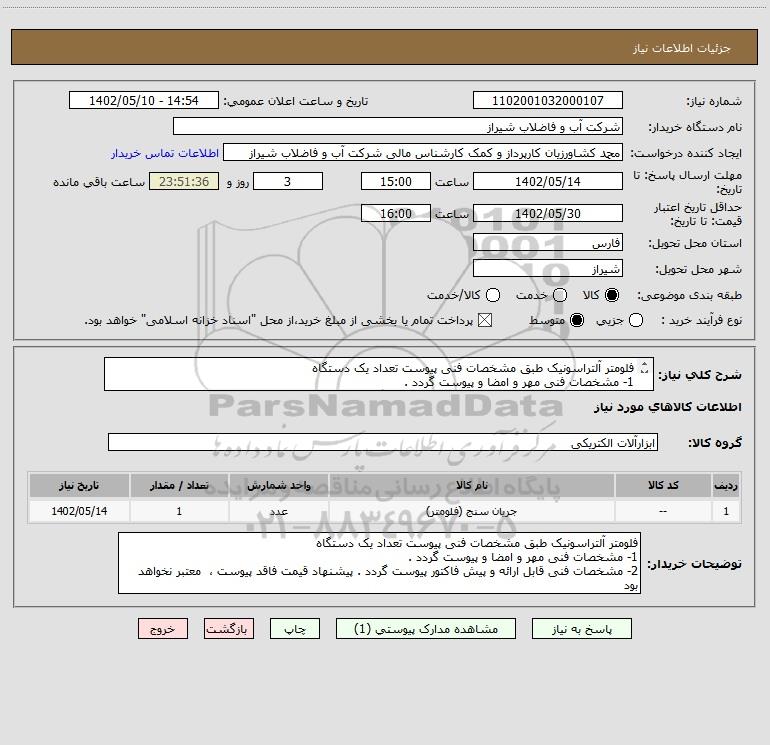
Task: Click the شهر محل تحویل field شیراز
Action: pyautogui.click(x=548, y=268)
